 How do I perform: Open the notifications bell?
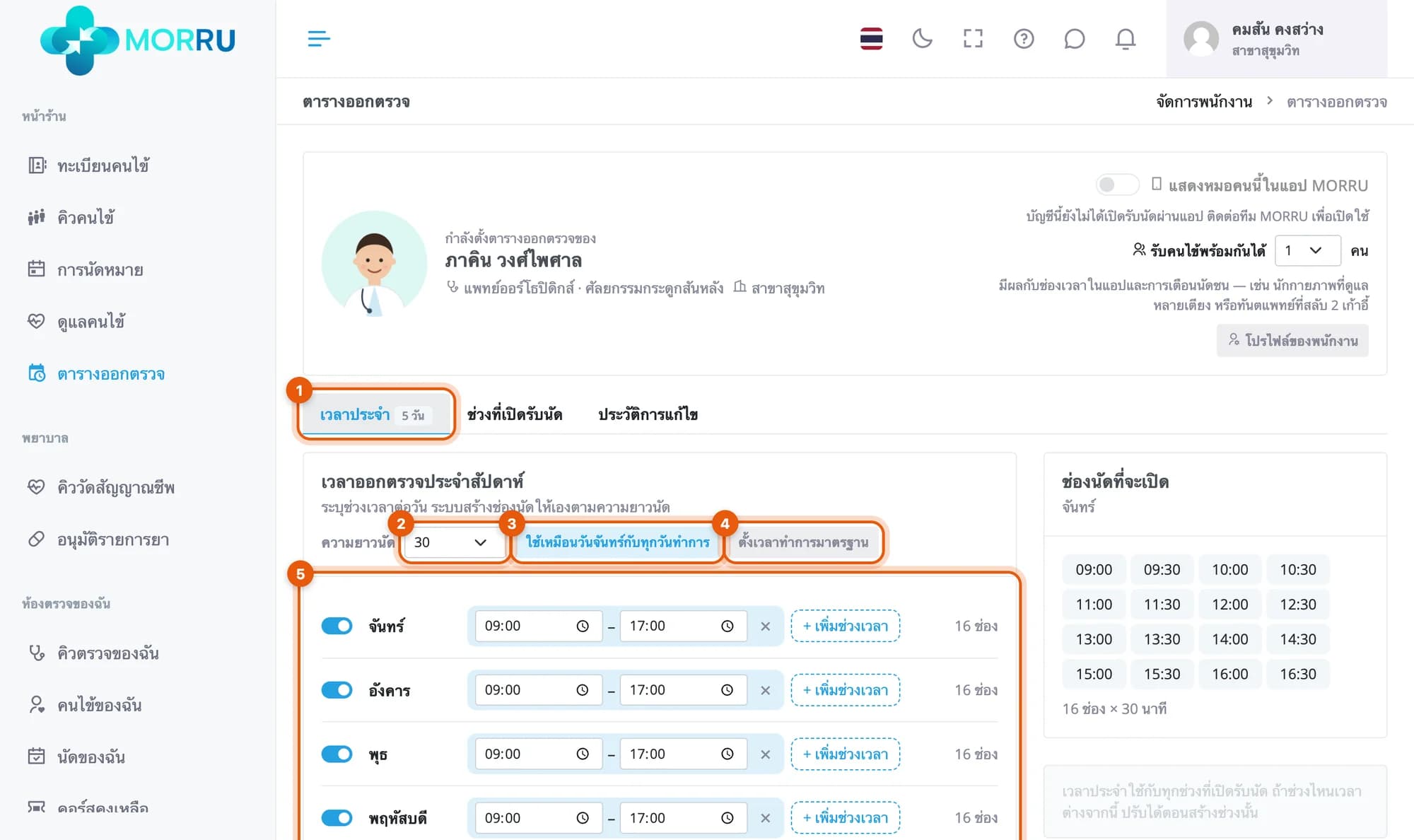(1125, 38)
